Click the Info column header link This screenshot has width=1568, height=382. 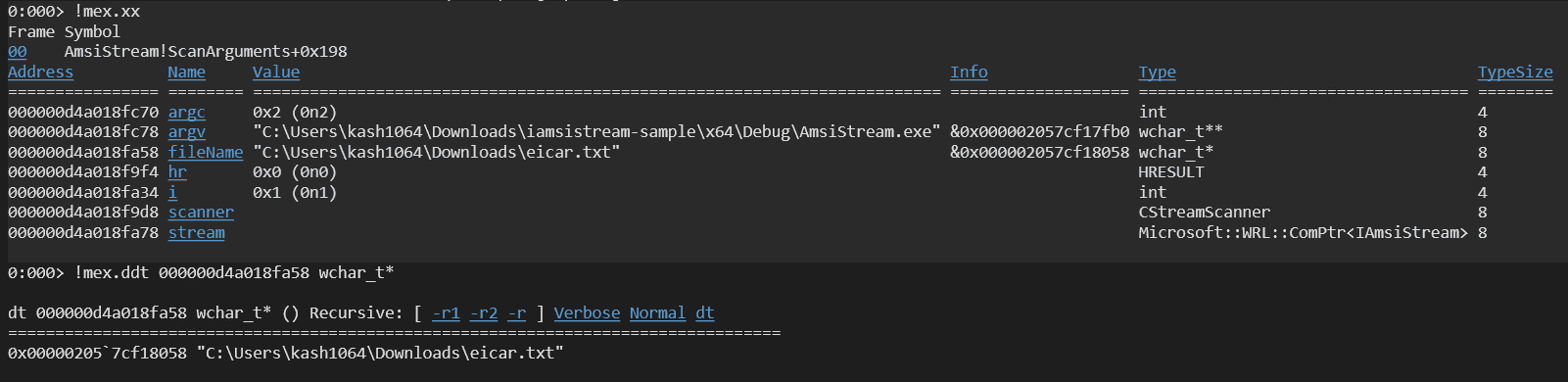point(969,72)
